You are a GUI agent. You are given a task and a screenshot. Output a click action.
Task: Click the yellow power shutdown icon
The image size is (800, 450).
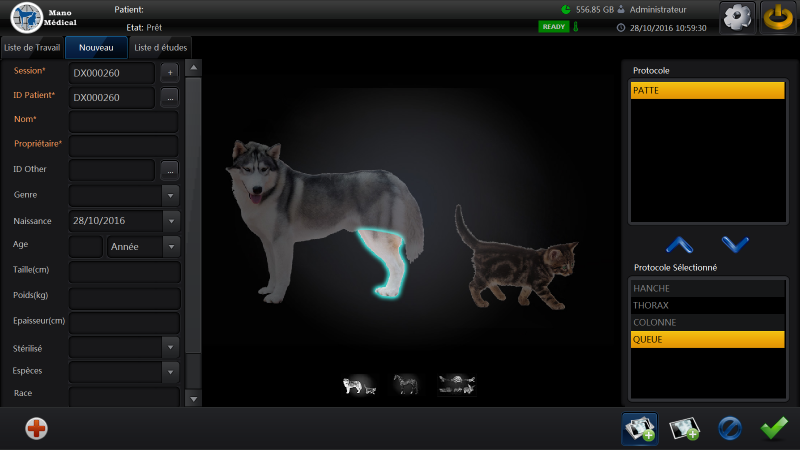point(778,18)
